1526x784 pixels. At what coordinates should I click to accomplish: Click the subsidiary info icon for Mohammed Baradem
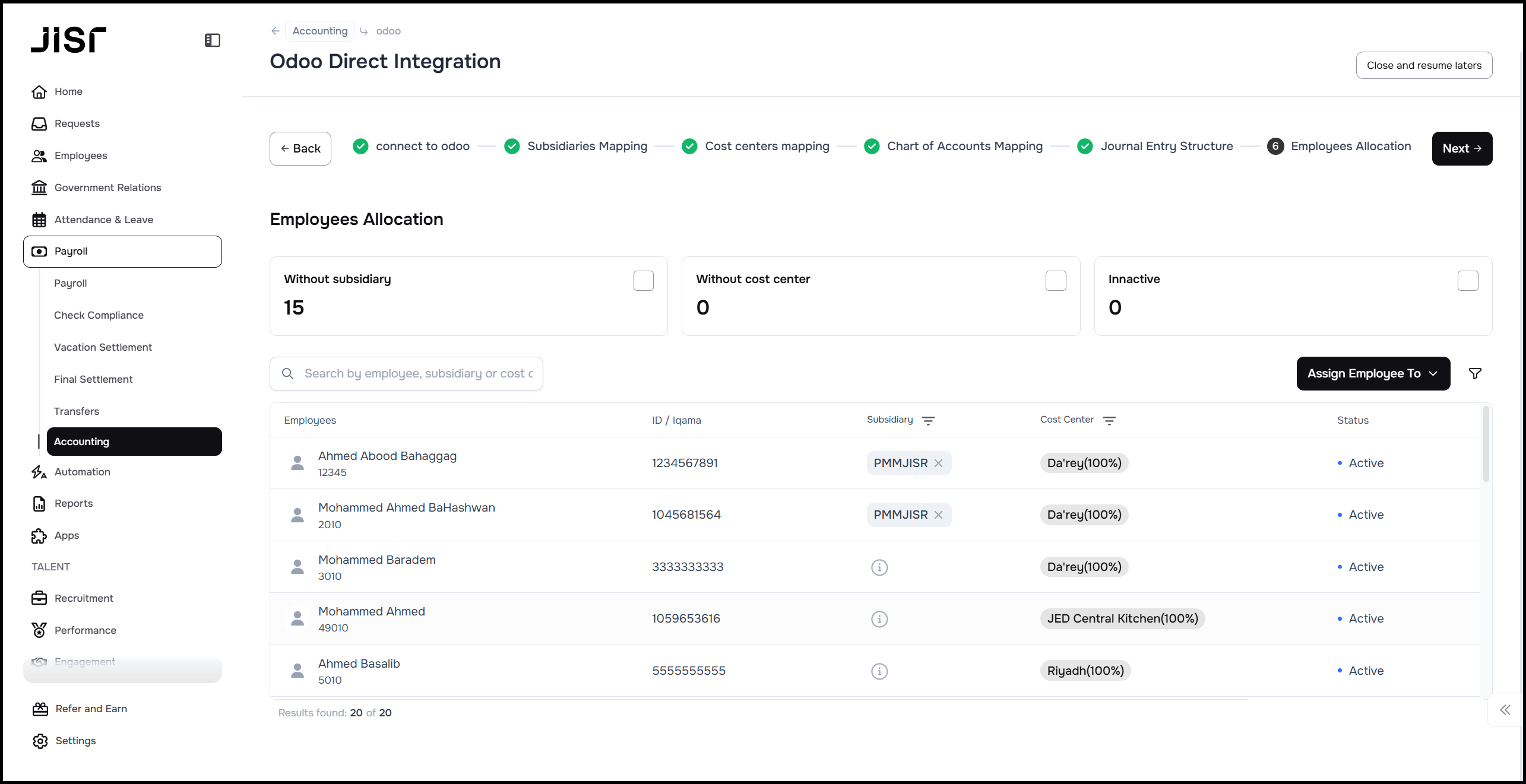[879, 567]
